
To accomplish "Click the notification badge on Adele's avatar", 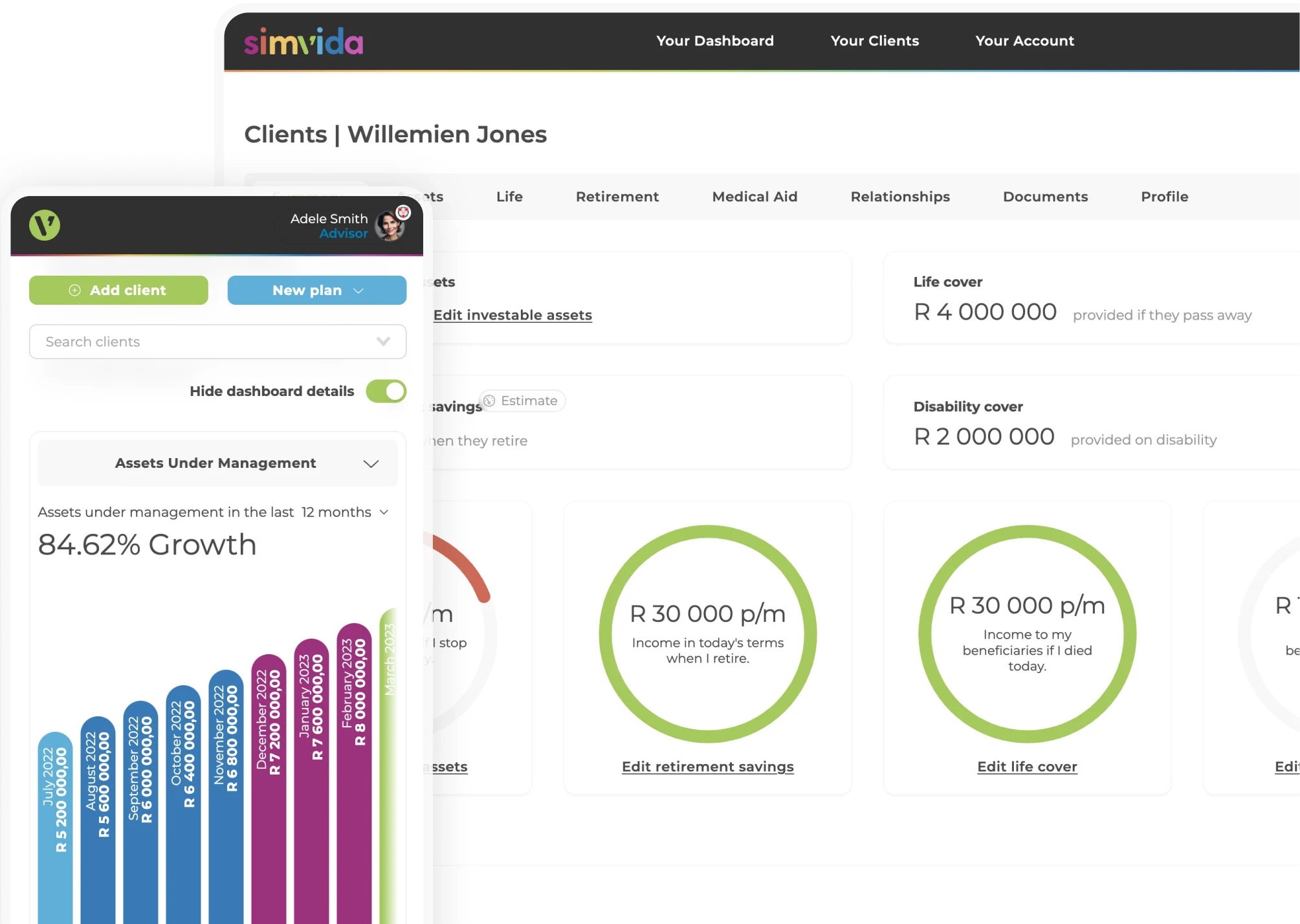I will pos(403,212).
